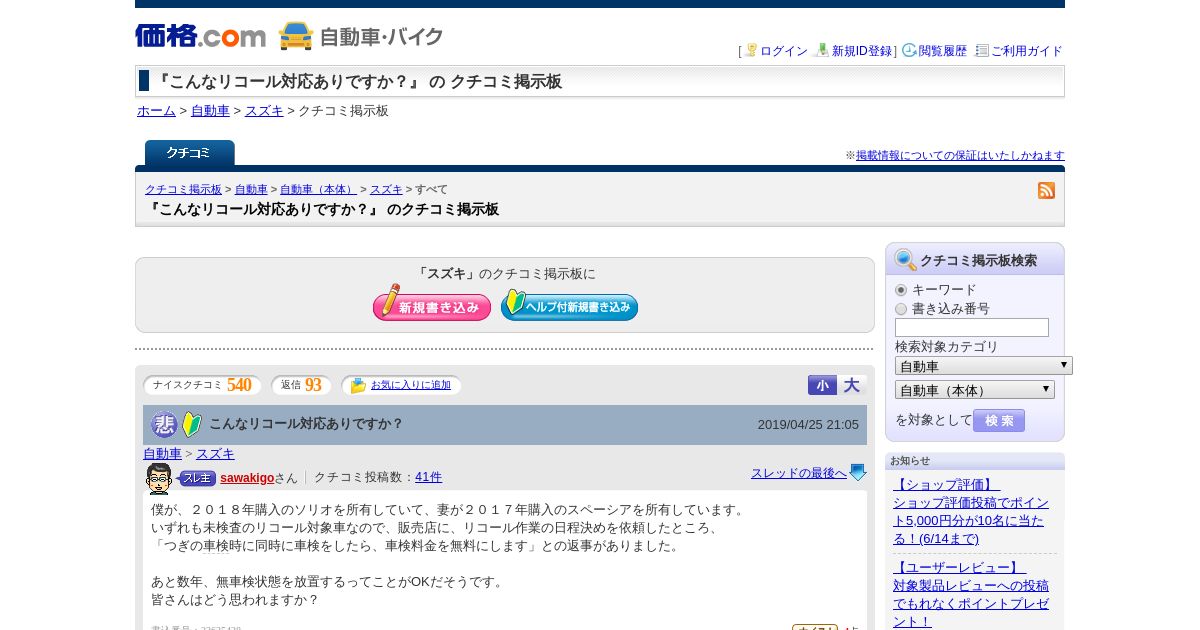
Task: Click the sad face mood icon
Action: pos(164,424)
